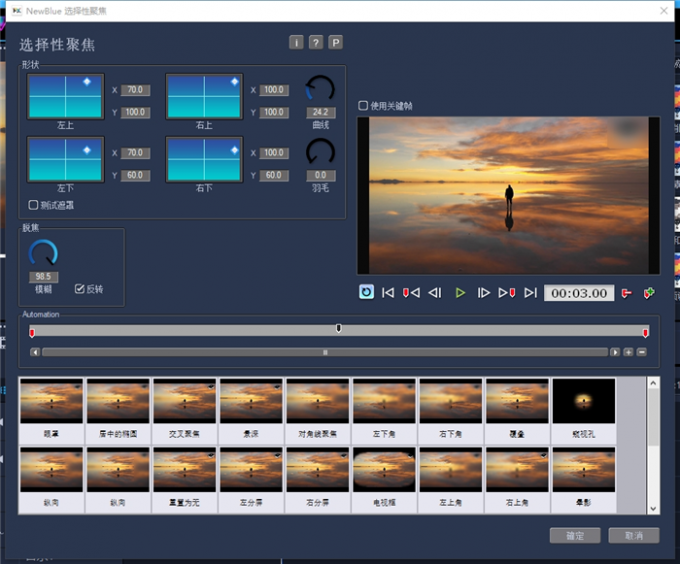Click the automation scrollbar left arrow
The height and width of the screenshot is (564, 680).
coord(35,352)
